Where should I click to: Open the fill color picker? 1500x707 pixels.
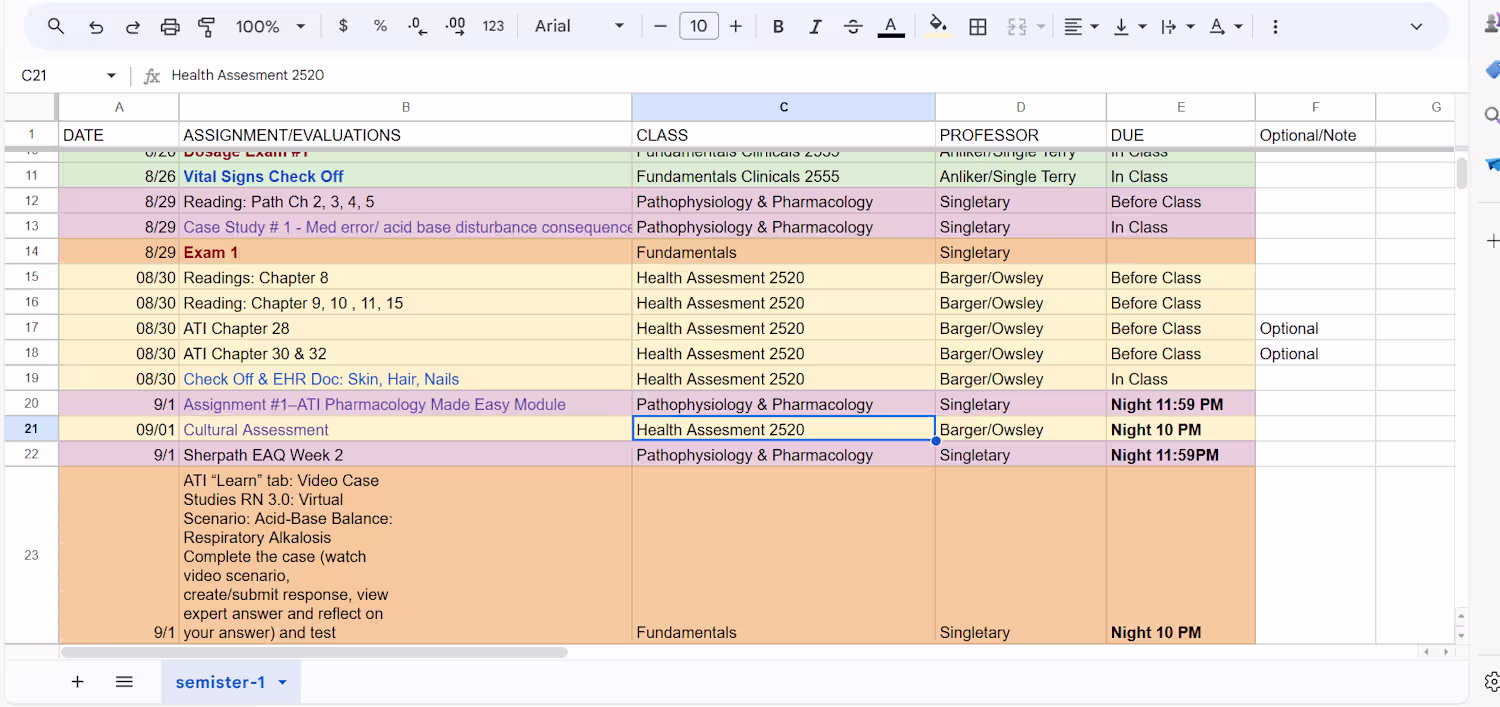pyautogui.click(x=938, y=26)
